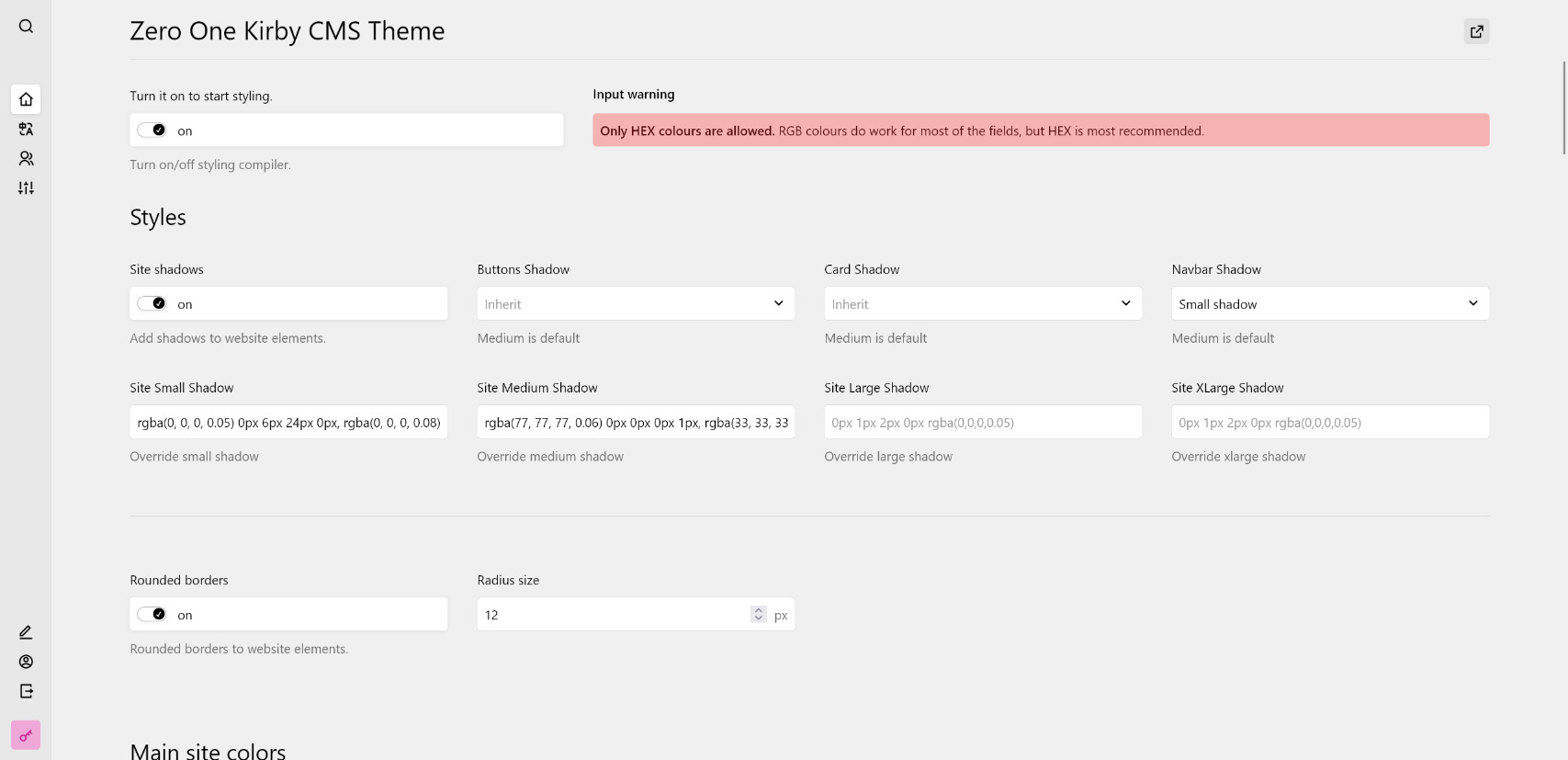The height and width of the screenshot is (760, 1568).
Task: Open the Users icon in sidebar
Action: 26,159
